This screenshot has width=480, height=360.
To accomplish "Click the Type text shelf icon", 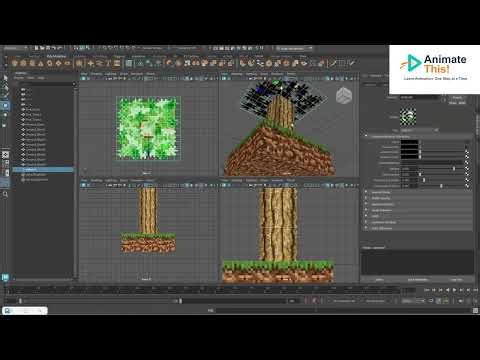I will coord(108,63).
